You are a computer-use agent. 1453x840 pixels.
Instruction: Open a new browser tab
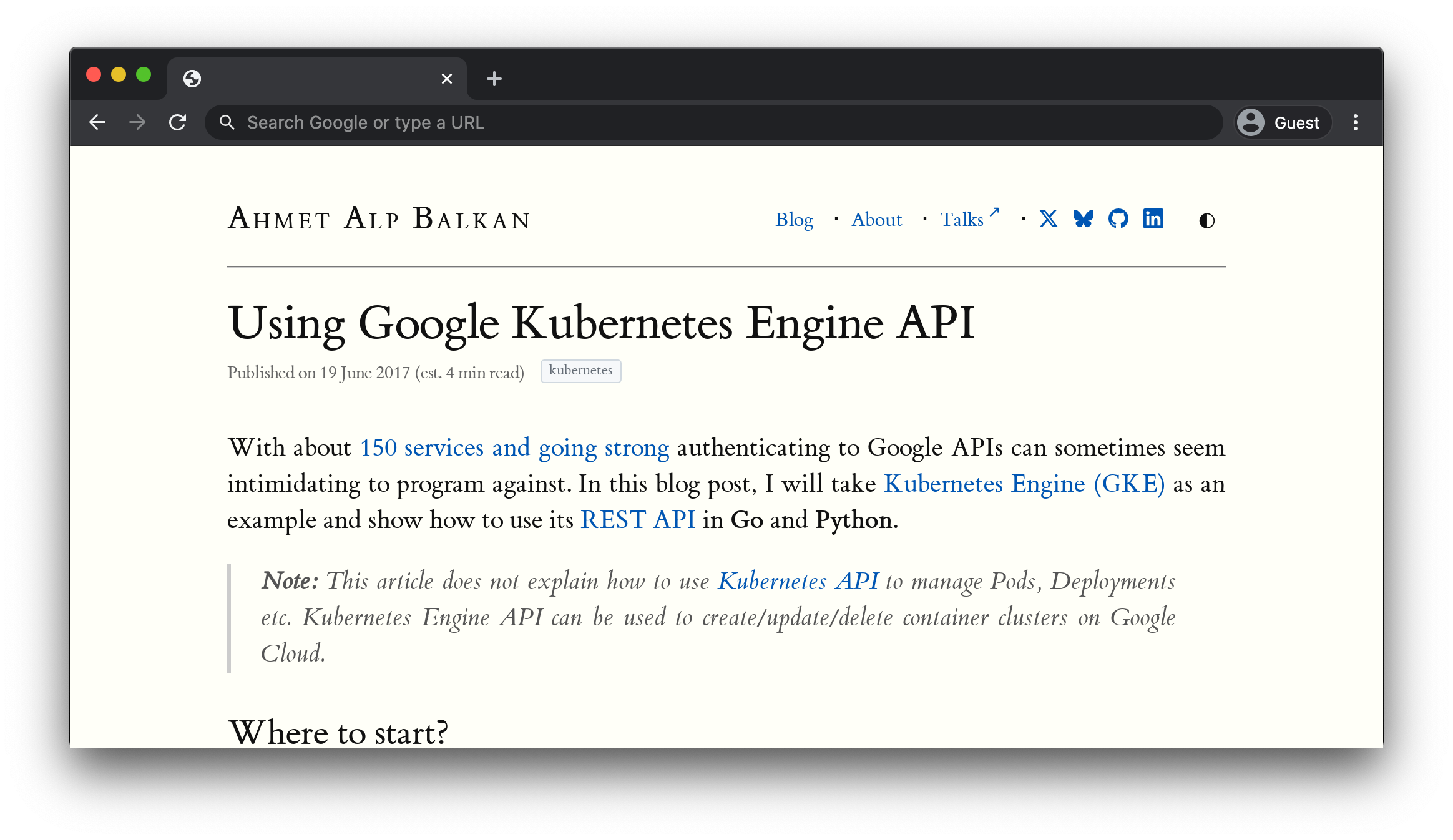[494, 79]
